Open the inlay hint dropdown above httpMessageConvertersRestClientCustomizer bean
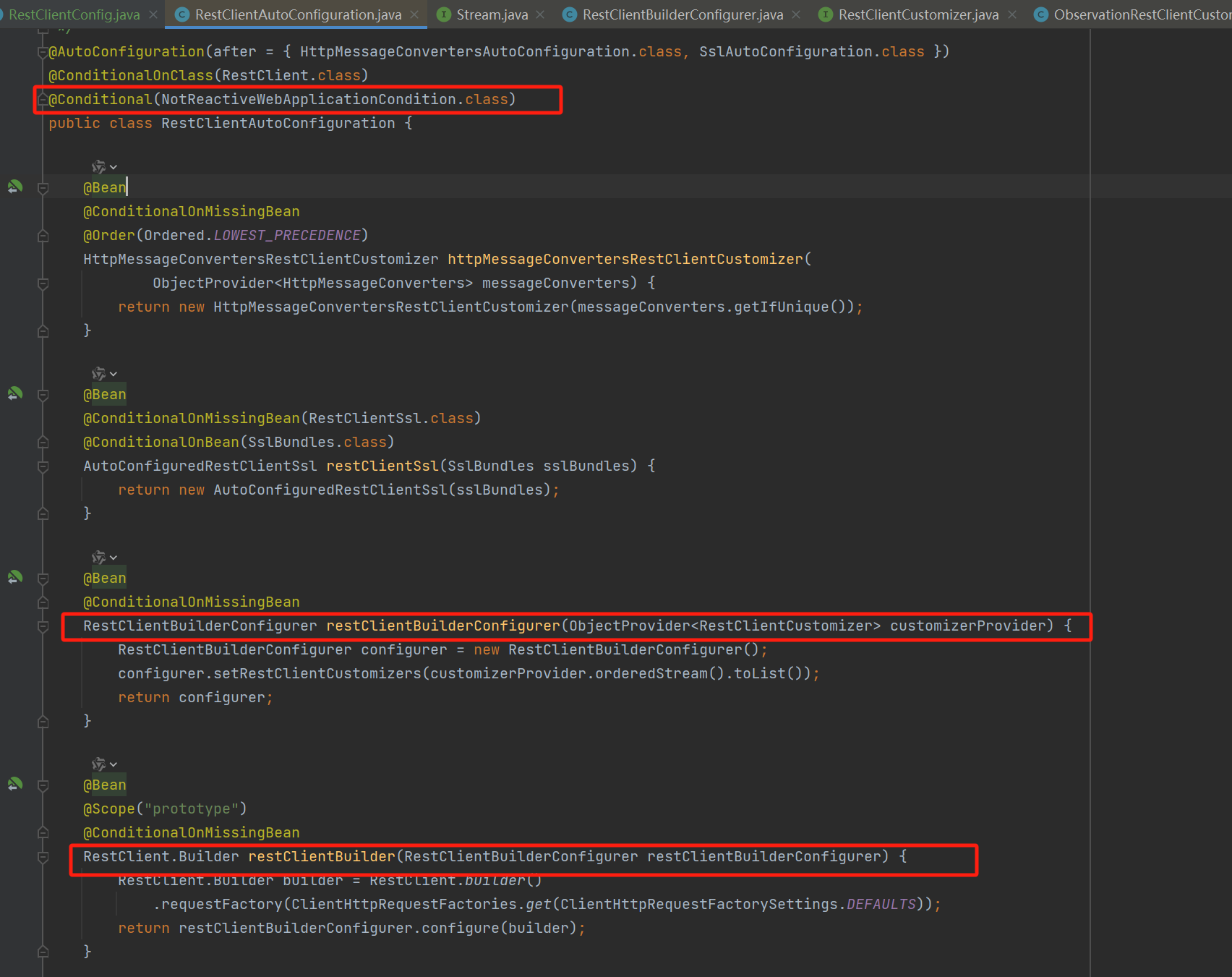The image size is (1232, 977). click(104, 167)
